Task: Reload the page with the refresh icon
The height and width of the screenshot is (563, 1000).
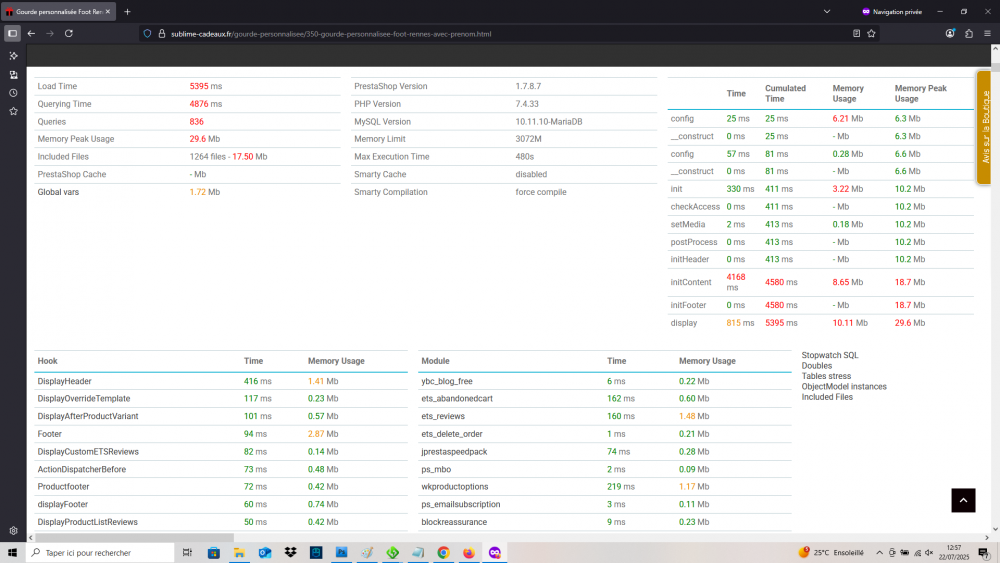Action: pos(69,33)
